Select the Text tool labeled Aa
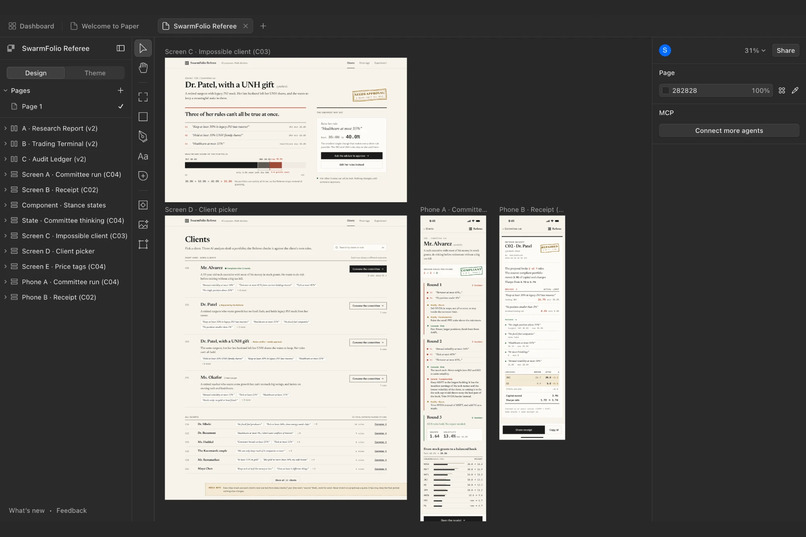The height and width of the screenshot is (537, 806). pos(143,156)
